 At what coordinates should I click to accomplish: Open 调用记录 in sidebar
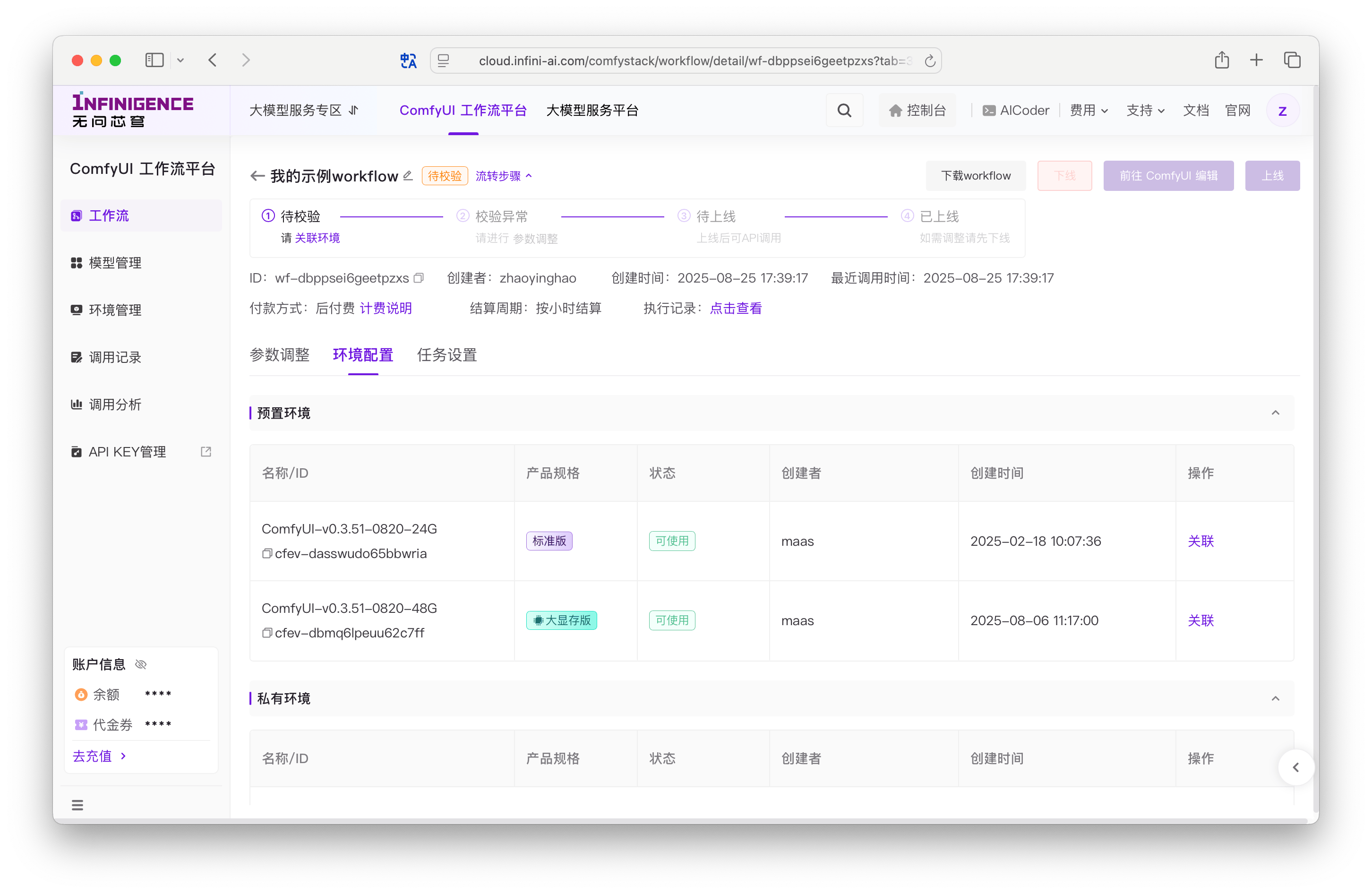click(x=141, y=357)
